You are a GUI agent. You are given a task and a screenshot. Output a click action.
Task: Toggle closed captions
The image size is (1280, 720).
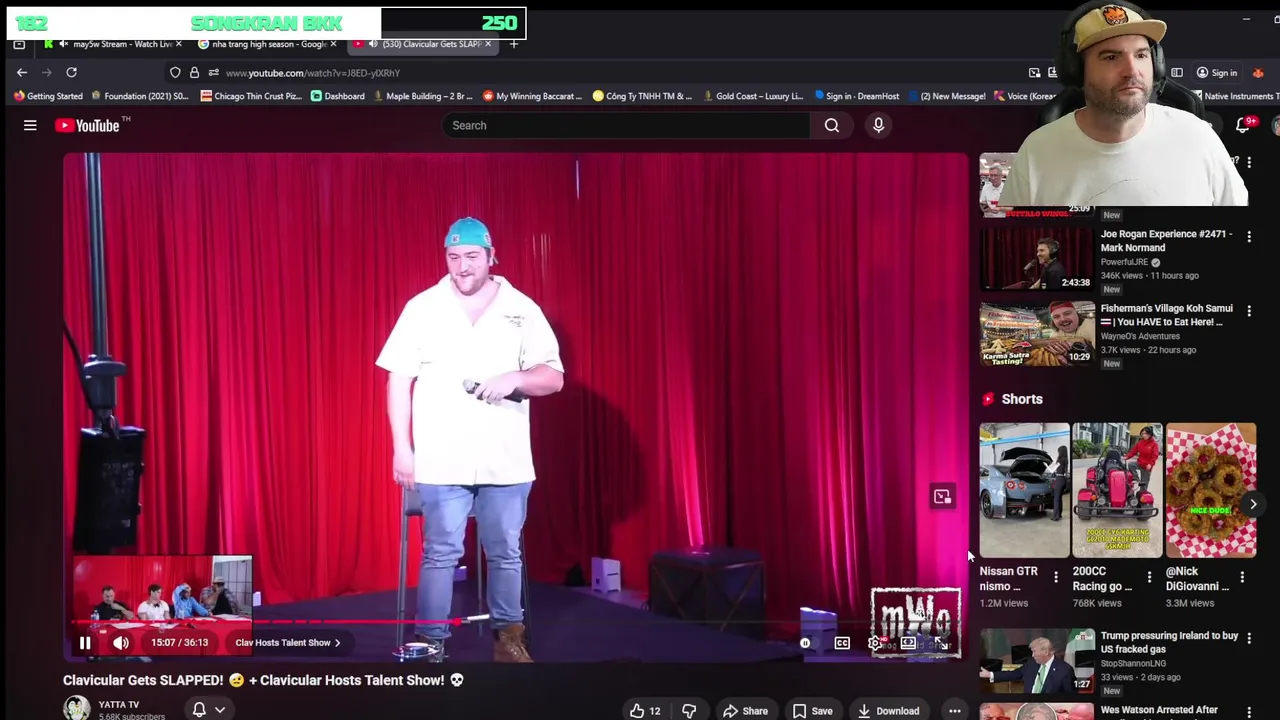tap(842, 643)
